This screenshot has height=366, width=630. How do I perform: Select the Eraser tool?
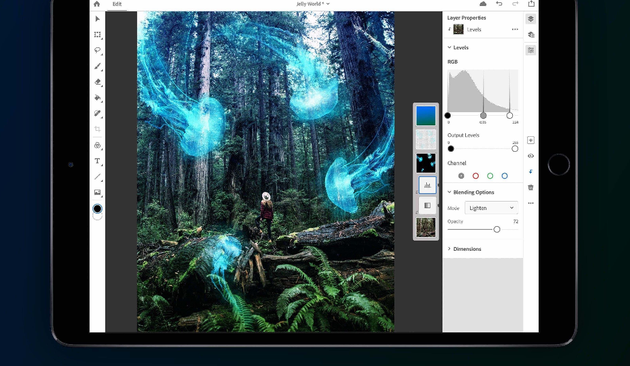pyautogui.click(x=97, y=82)
